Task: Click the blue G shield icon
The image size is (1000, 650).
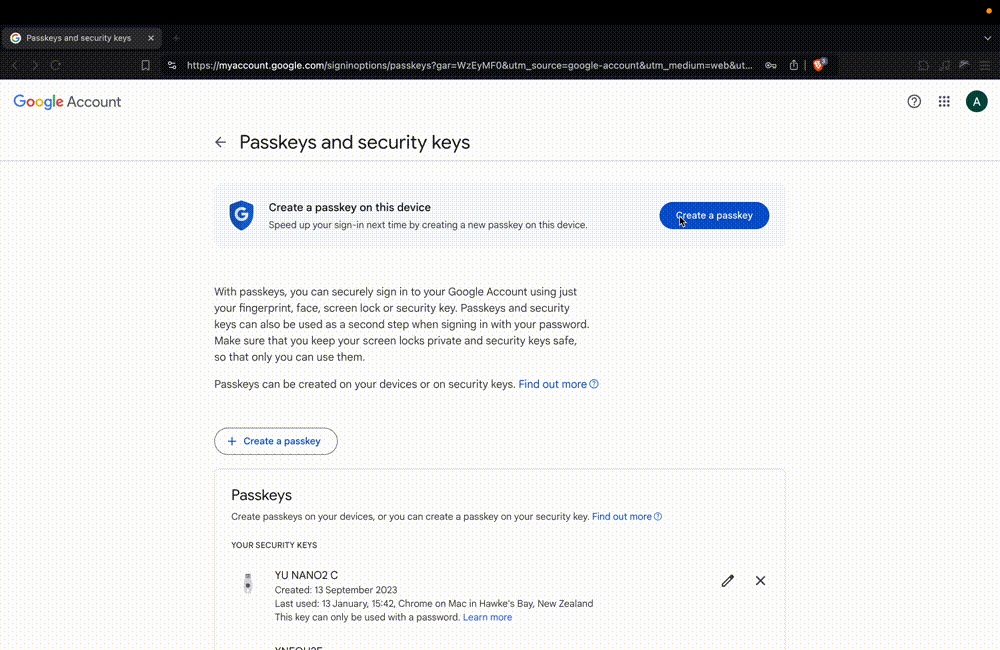Action: pos(241,215)
